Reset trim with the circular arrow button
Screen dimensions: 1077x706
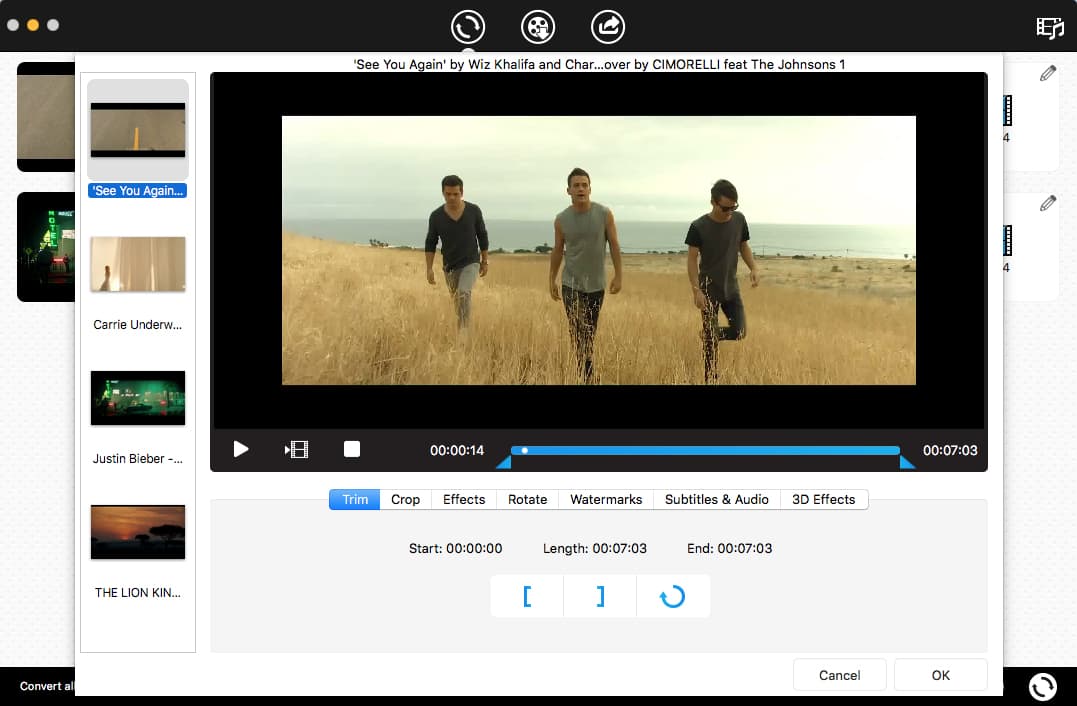point(673,596)
